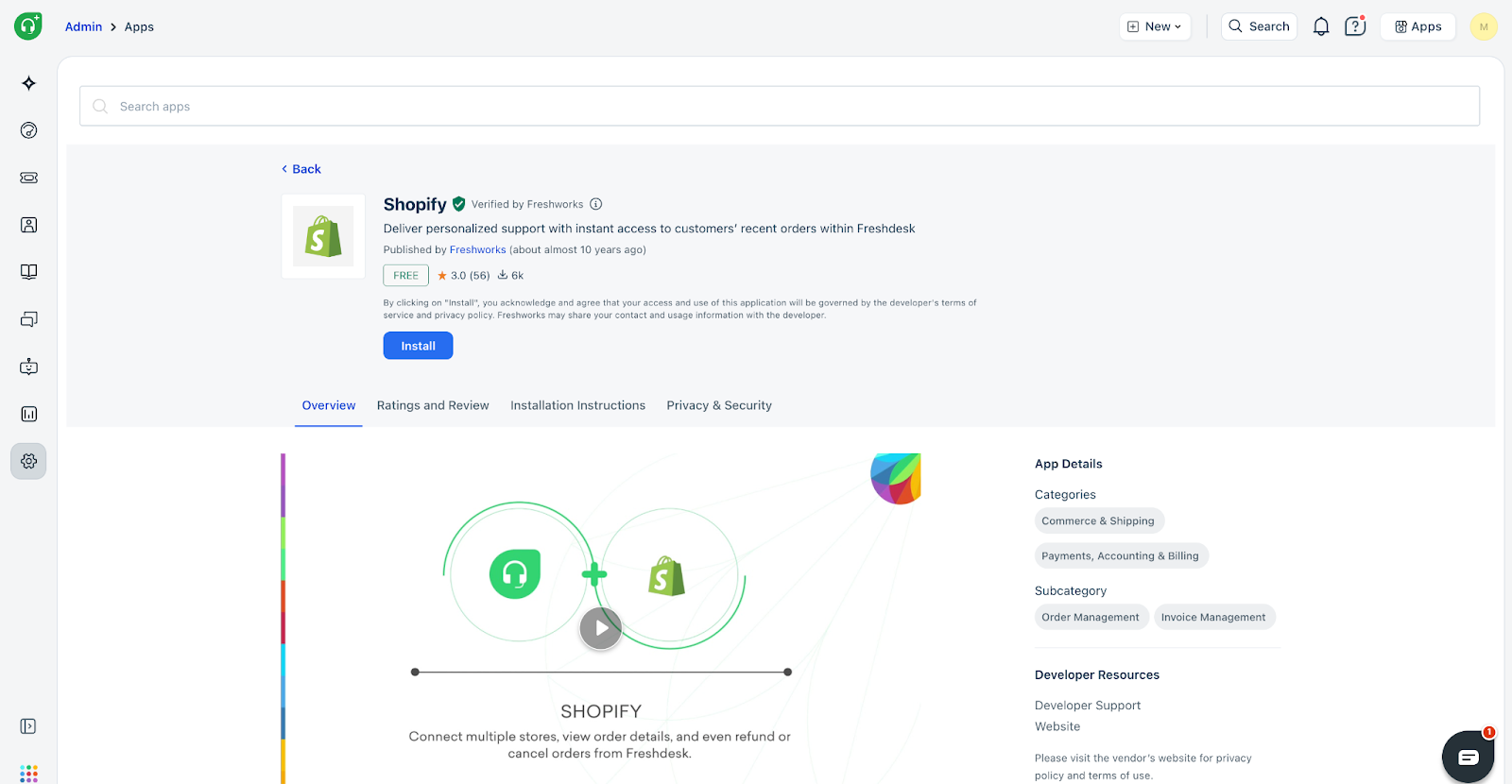Play the Shopify overview video

601,628
